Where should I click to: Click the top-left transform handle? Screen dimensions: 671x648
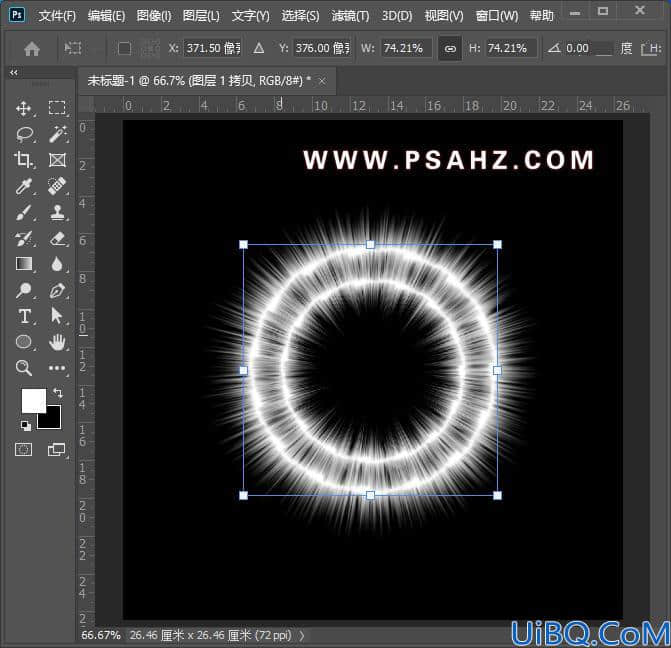click(243, 244)
